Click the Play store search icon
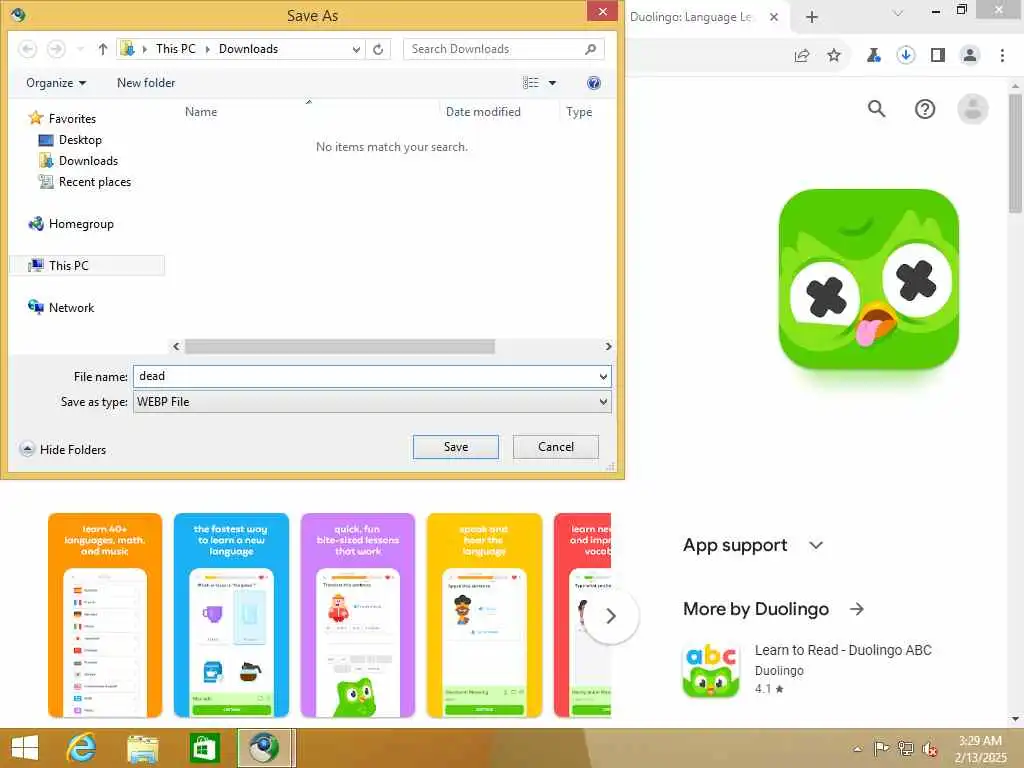1024x768 pixels. point(876,108)
